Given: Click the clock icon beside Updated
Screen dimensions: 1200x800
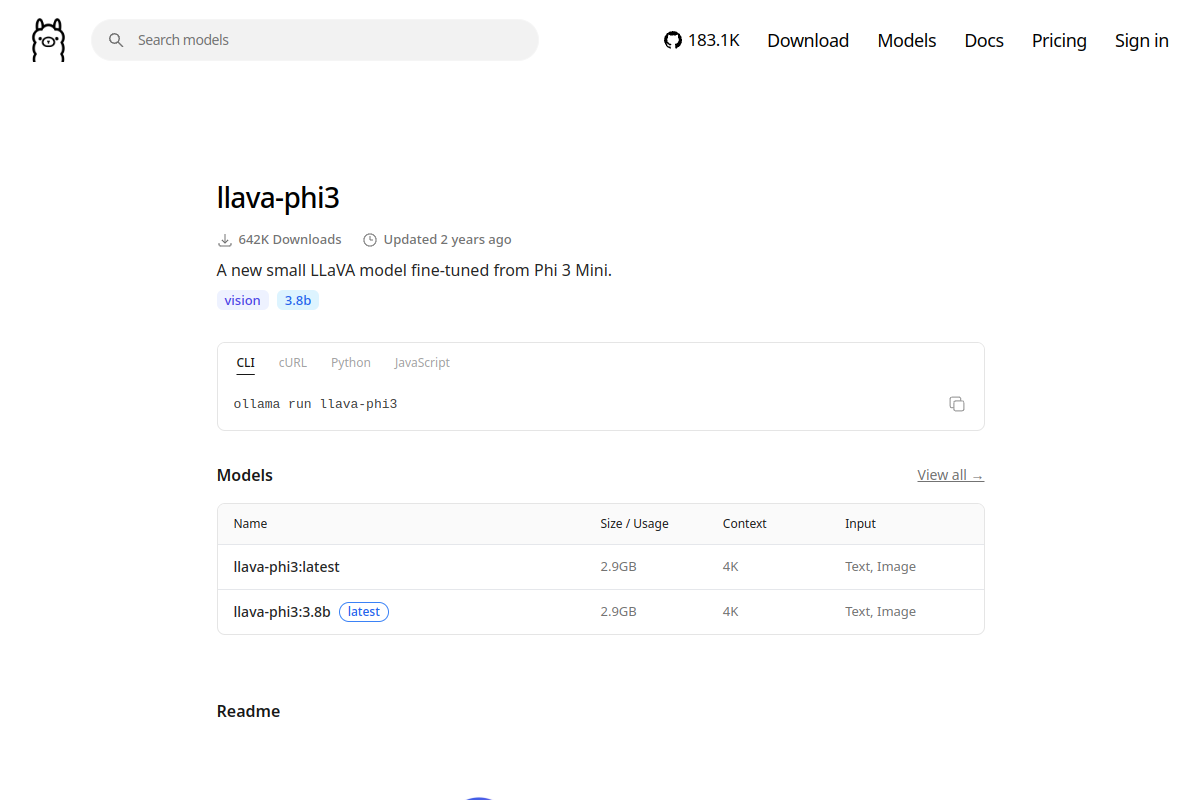Looking at the screenshot, I should click(x=370, y=240).
